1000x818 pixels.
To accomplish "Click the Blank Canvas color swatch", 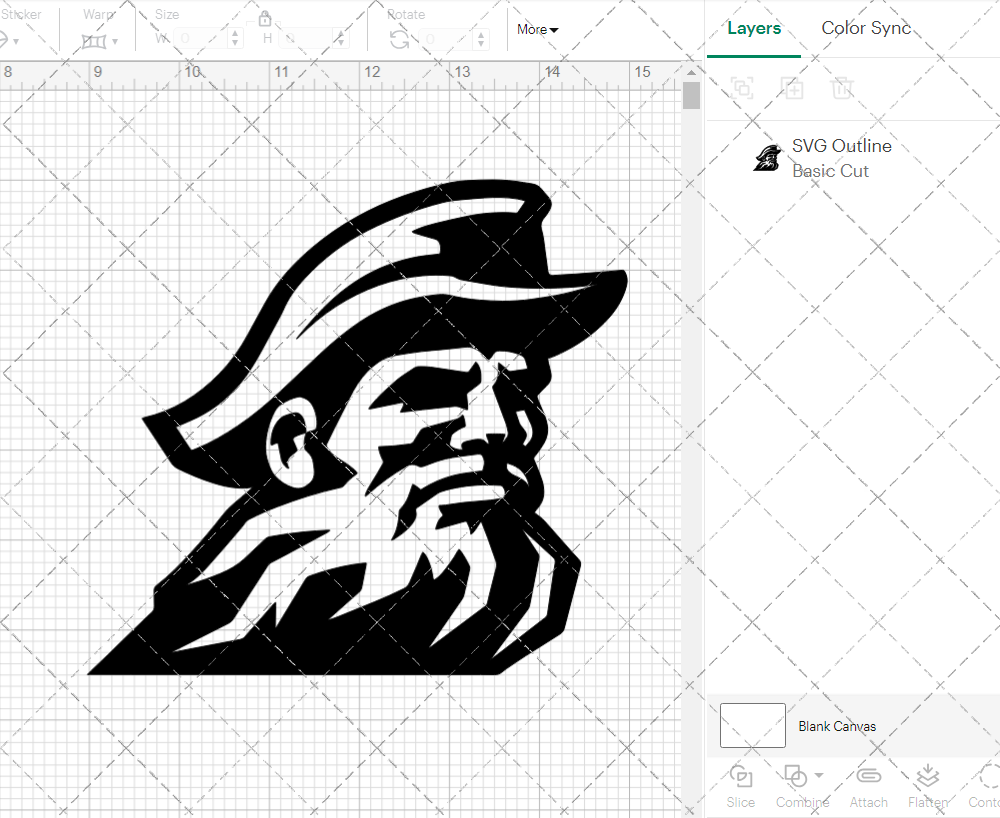I will (x=752, y=726).
